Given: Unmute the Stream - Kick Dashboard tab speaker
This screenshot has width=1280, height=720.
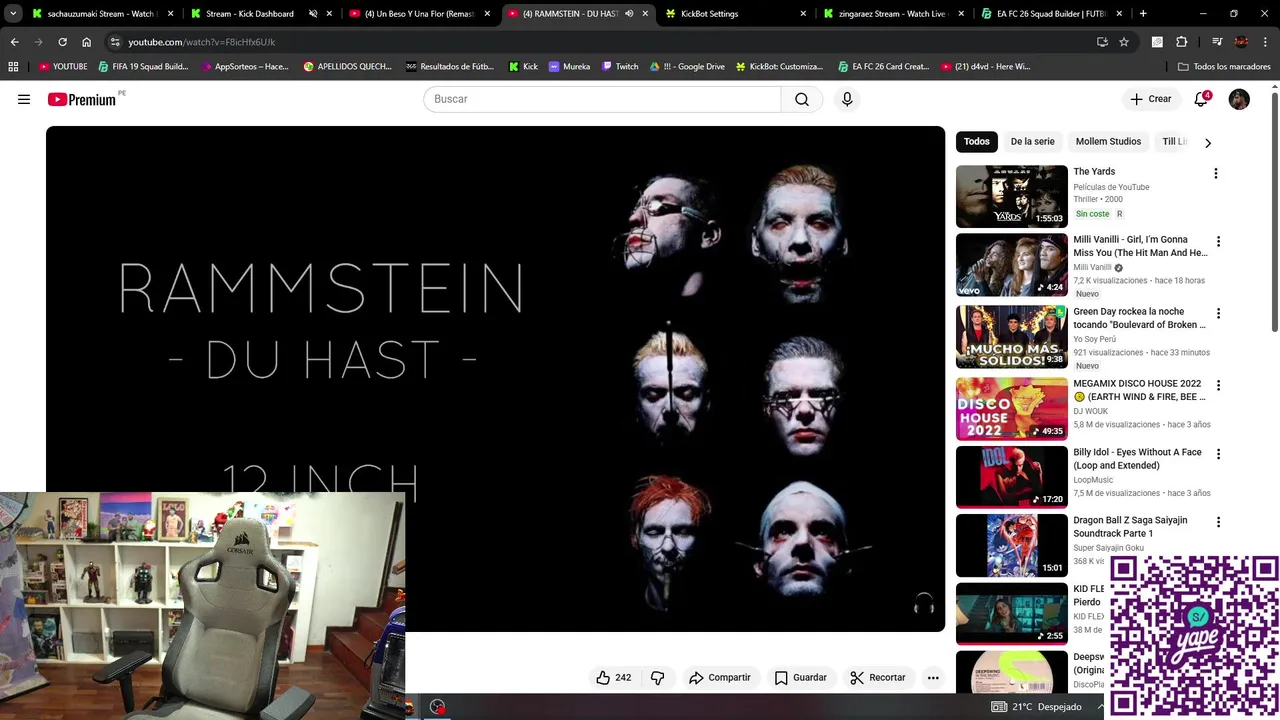Looking at the screenshot, I should (x=313, y=14).
